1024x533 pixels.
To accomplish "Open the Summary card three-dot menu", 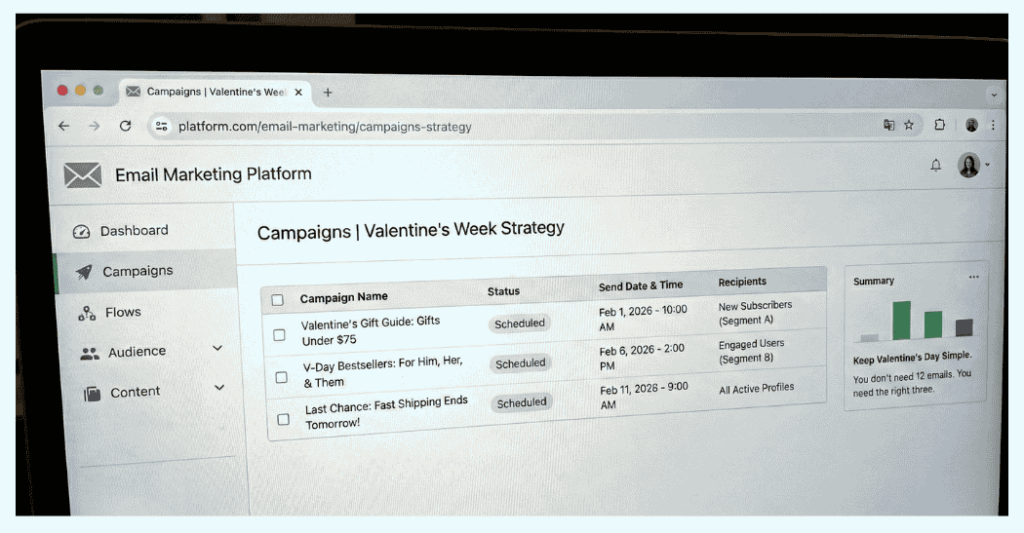I will click(x=974, y=277).
